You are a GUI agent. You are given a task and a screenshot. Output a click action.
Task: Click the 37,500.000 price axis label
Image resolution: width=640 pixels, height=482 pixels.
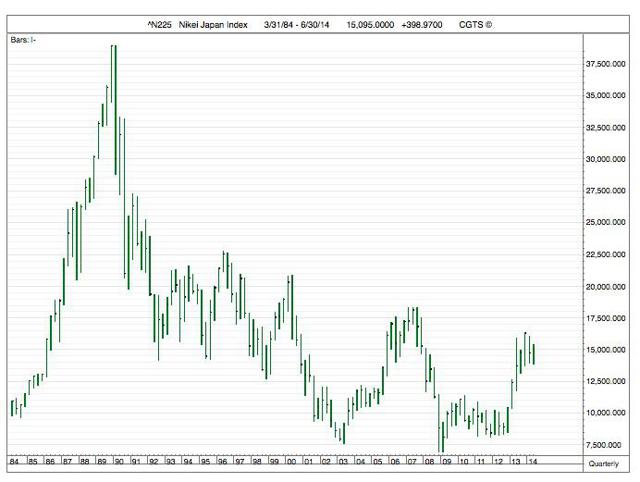click(x=606, y=64)
